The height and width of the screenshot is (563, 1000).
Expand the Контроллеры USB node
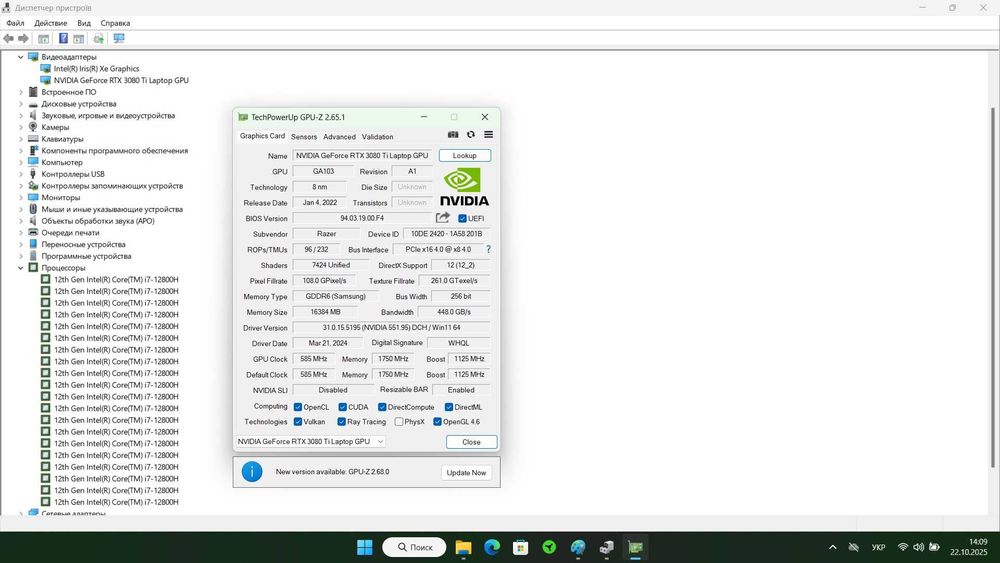[x=20, y=174]
